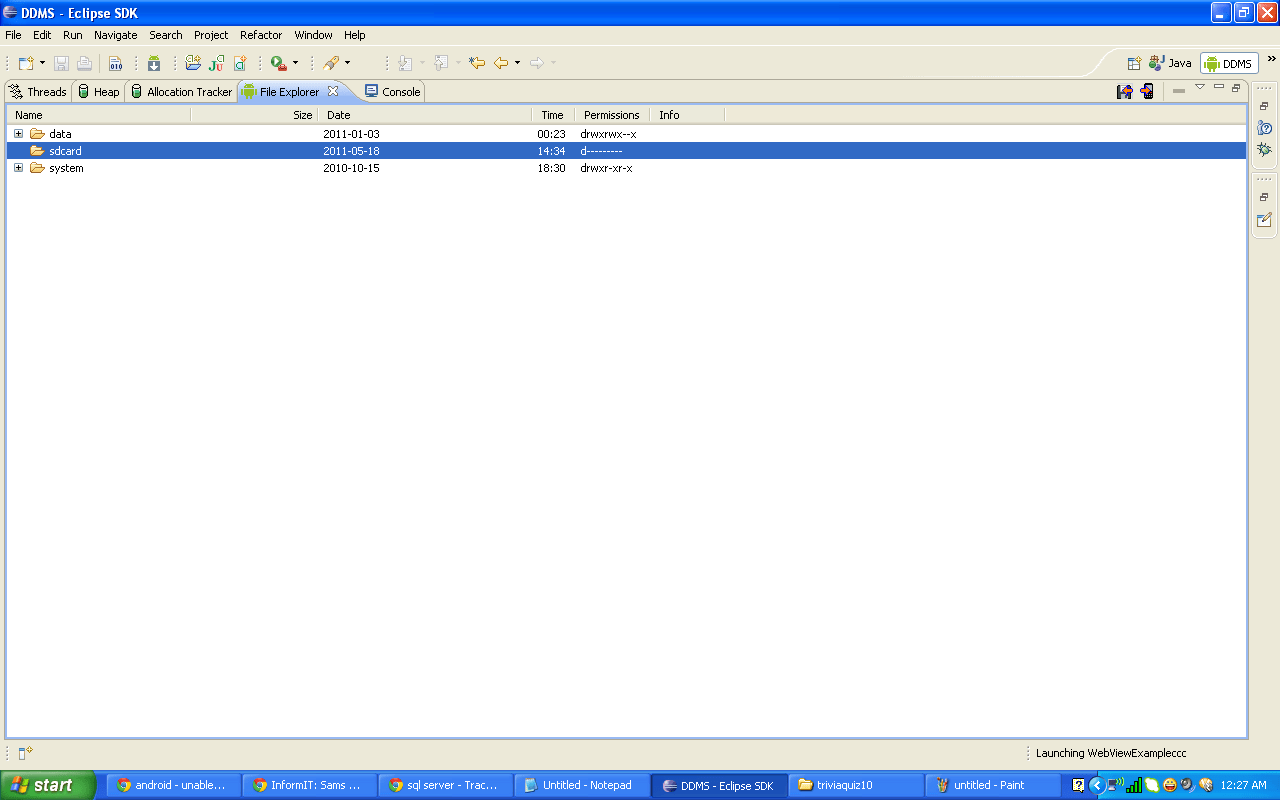Click the Time column header
This screenshot has width=1280, height=800.
click(553, 115)
